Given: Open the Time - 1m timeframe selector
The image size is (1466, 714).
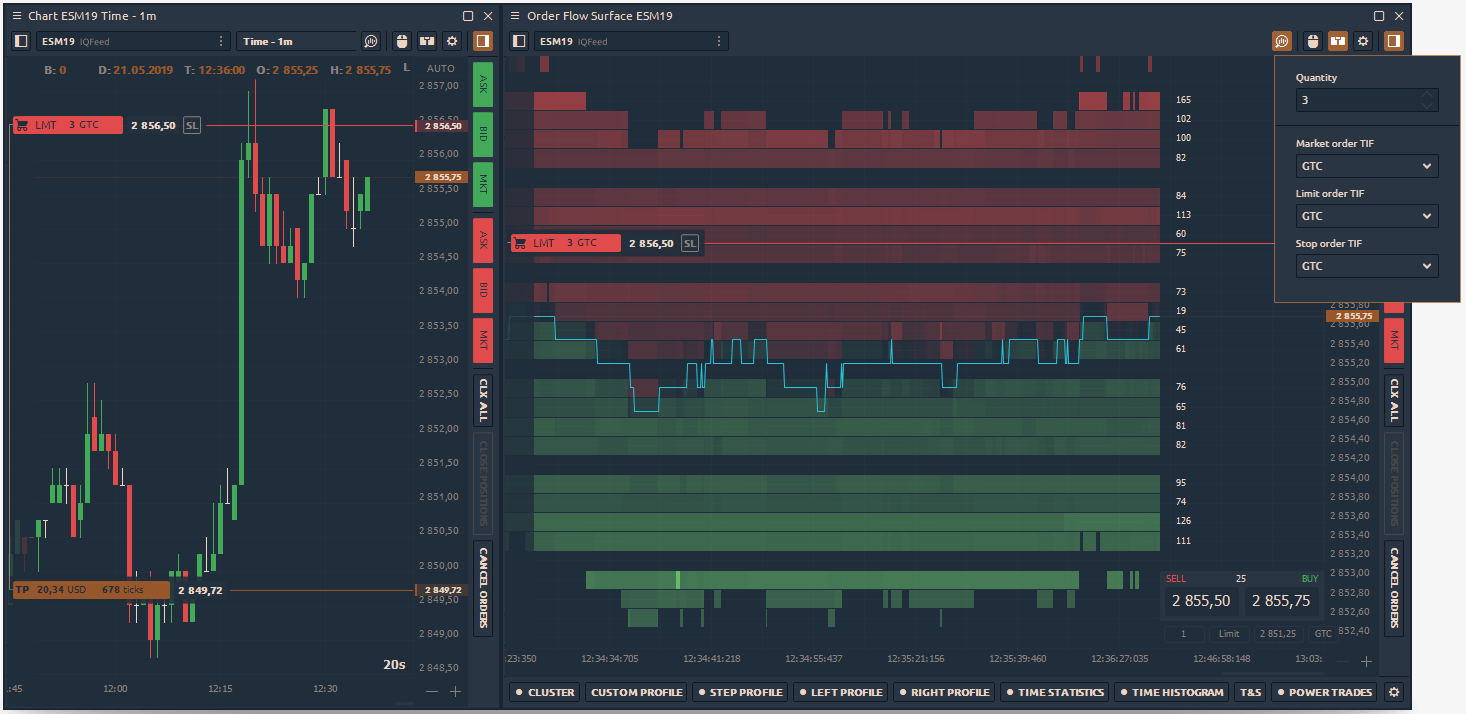Looking at the screenshot, I should (x=296, y=41).
